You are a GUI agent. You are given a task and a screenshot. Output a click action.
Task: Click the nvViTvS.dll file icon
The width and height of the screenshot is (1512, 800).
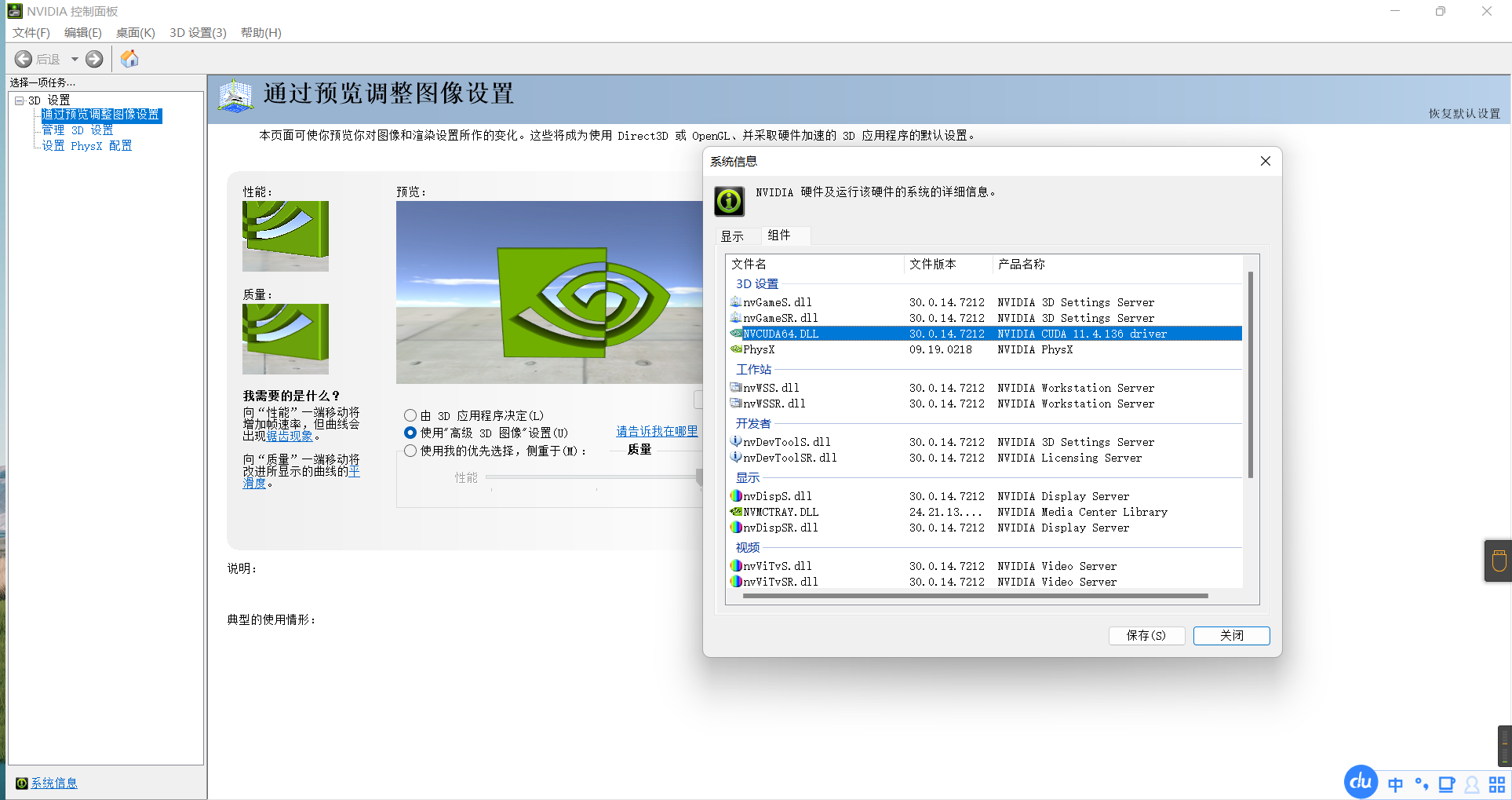point(736,565)
